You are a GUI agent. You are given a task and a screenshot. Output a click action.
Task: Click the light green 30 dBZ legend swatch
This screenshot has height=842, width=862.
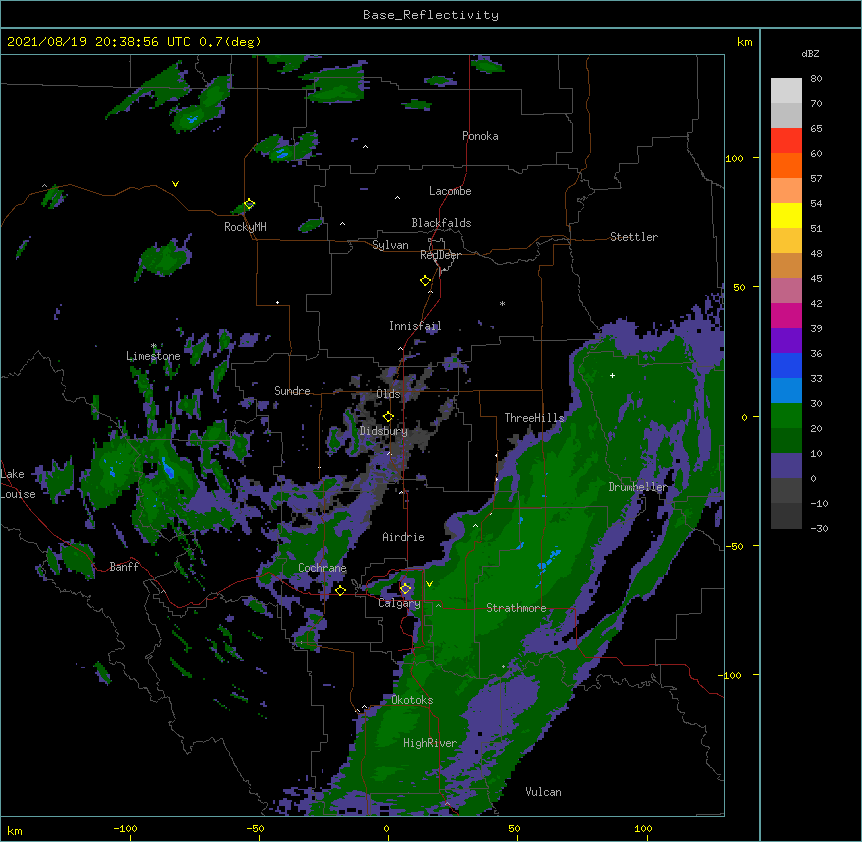pyautogui.click(x=786, y=416)
